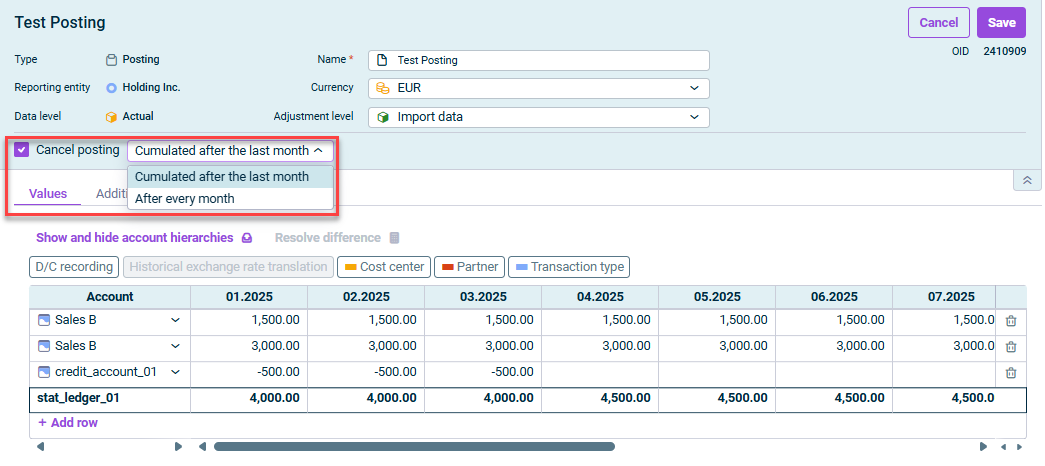Switch to the Values tab
Viewport: 1045px width, 466px height.
click(48, 194)
